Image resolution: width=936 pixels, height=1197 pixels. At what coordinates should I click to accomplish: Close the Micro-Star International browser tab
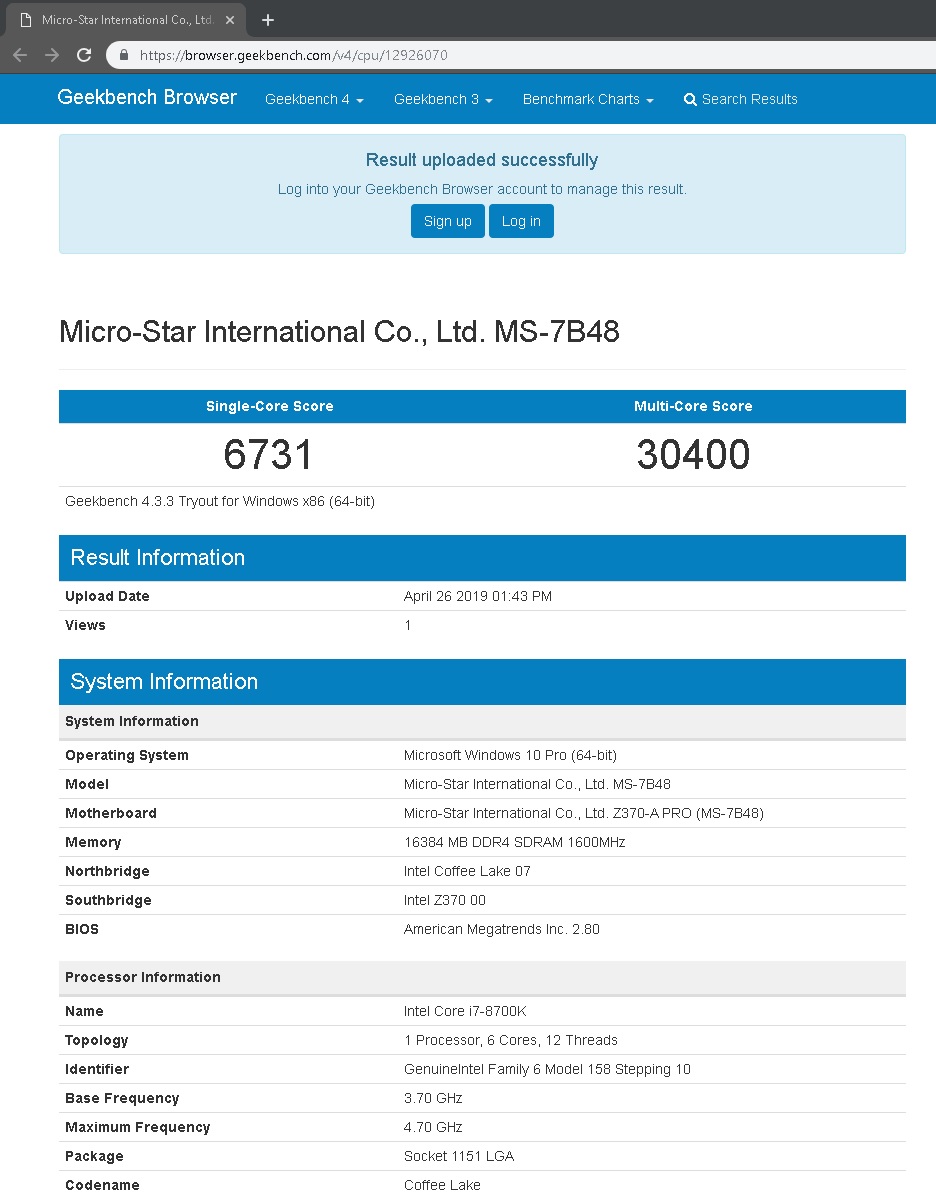(x=230, y=20)
